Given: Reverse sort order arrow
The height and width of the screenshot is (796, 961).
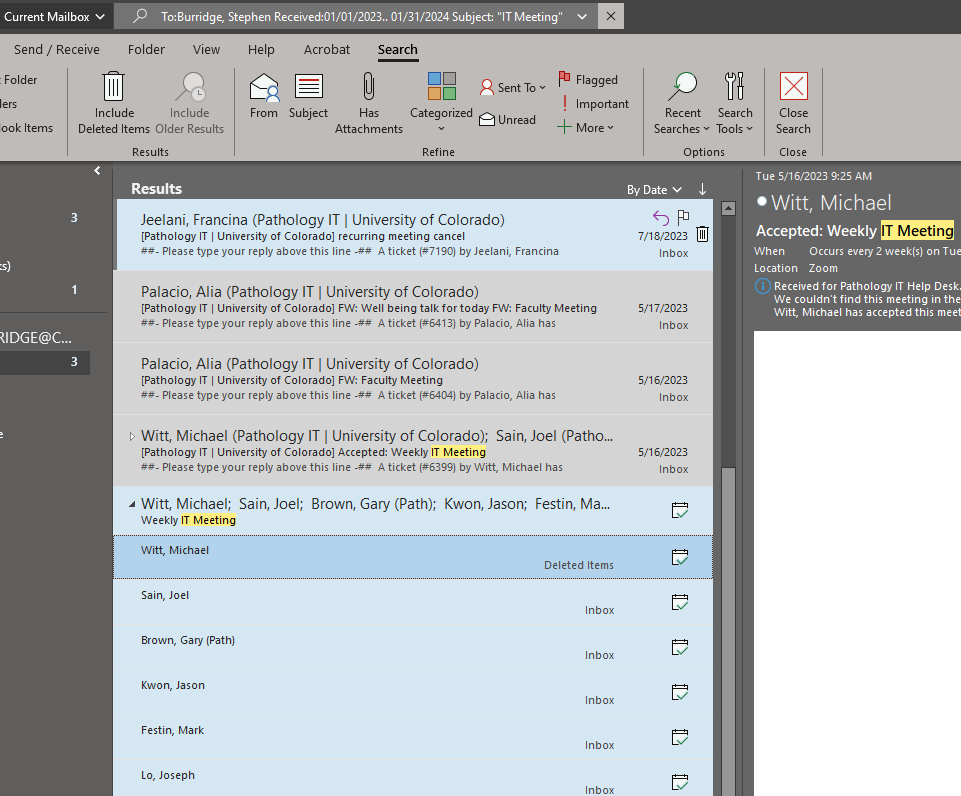Looking at the screenshot, I should (702, 189).
